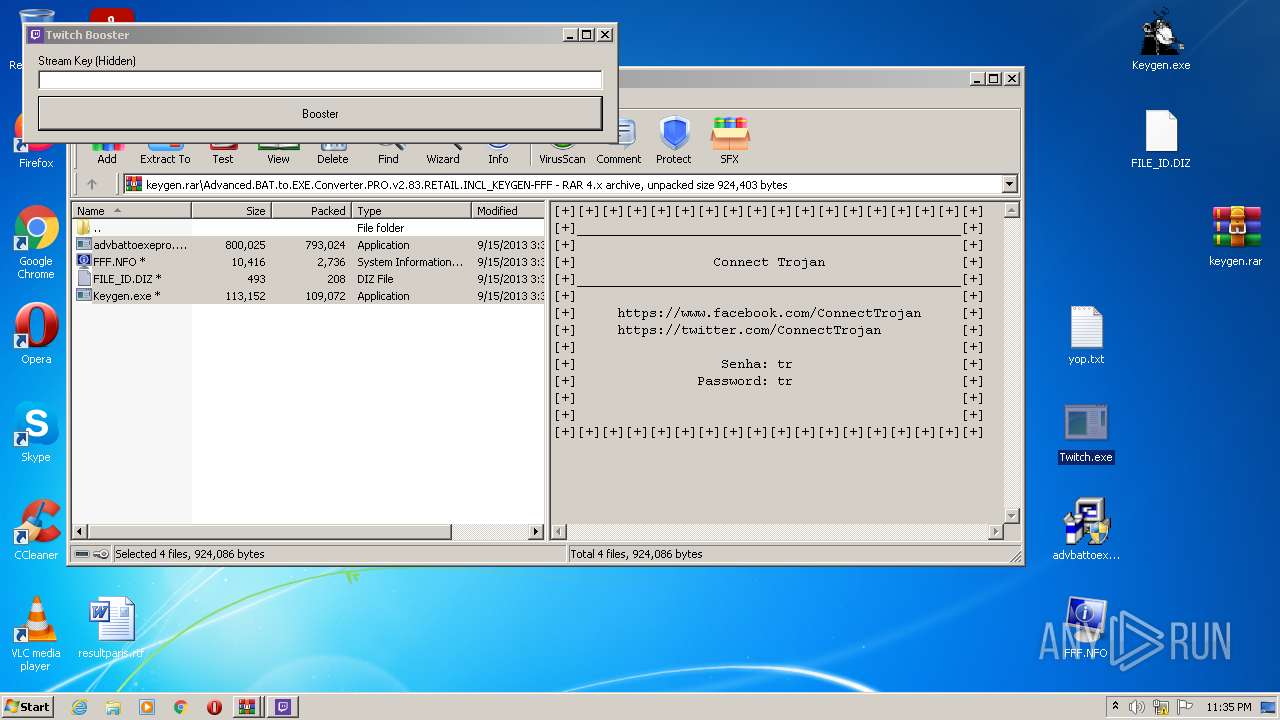This screenshot has height=720, width=1280.
Task: Expand the archive path dropdown
Action: point(1009,184)
